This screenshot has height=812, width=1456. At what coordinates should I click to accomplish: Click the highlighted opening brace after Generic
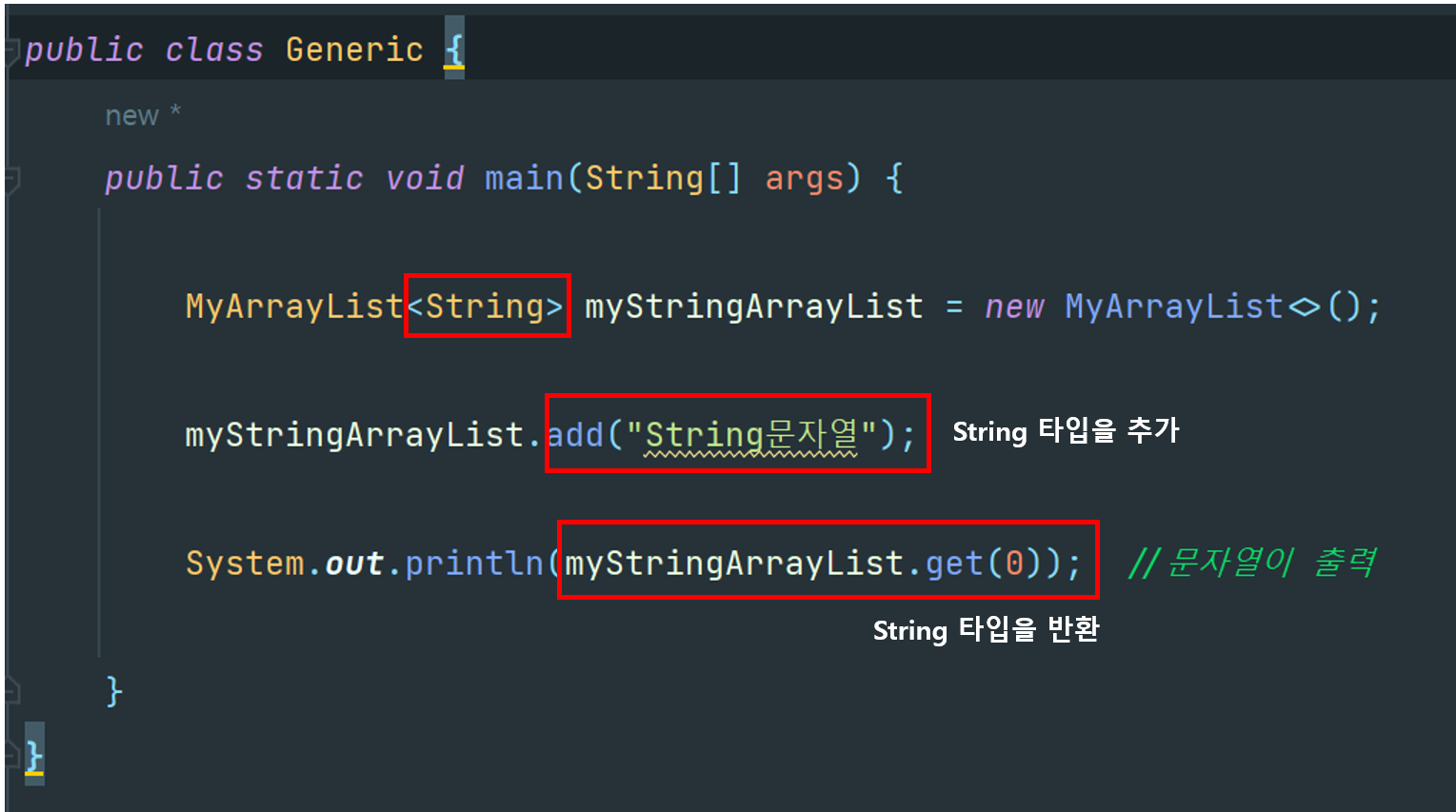click(454, 50)
